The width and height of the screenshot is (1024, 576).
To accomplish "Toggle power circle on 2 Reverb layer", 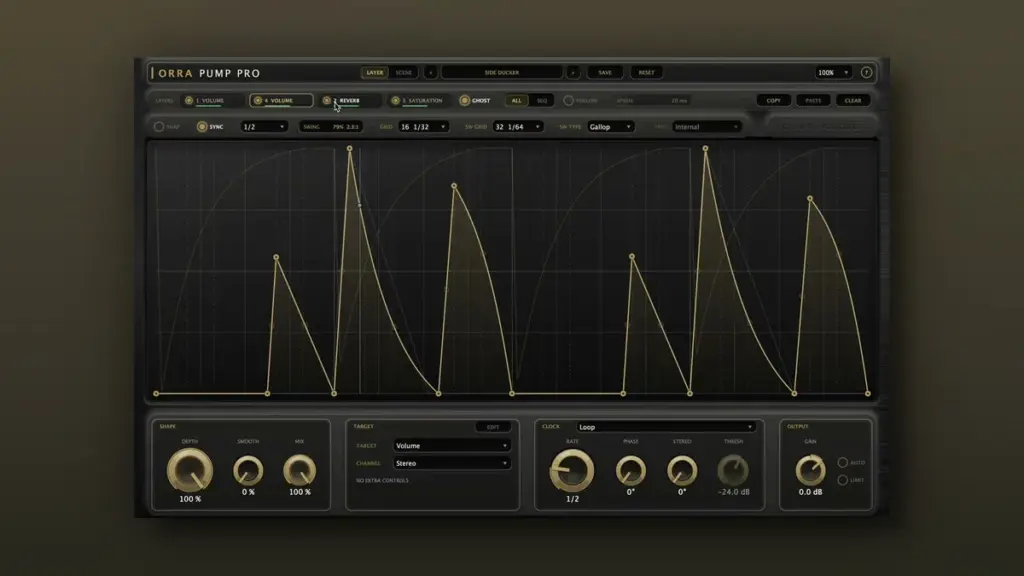I will click(327, 101).
